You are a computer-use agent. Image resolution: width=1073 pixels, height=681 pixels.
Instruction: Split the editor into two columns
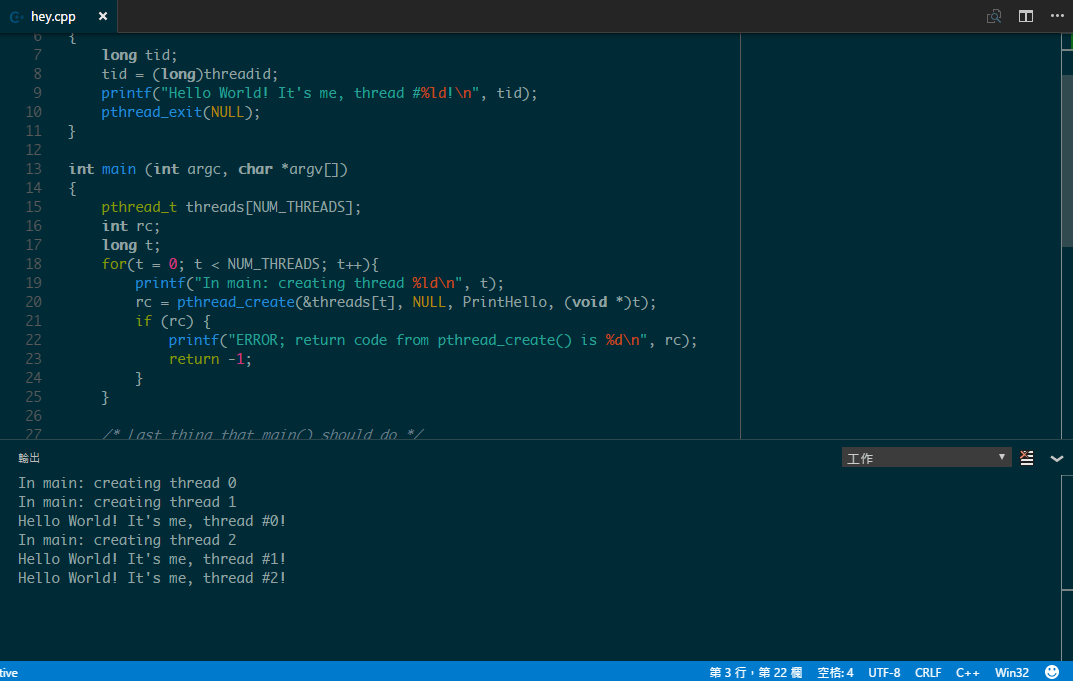coord(1026,16)
